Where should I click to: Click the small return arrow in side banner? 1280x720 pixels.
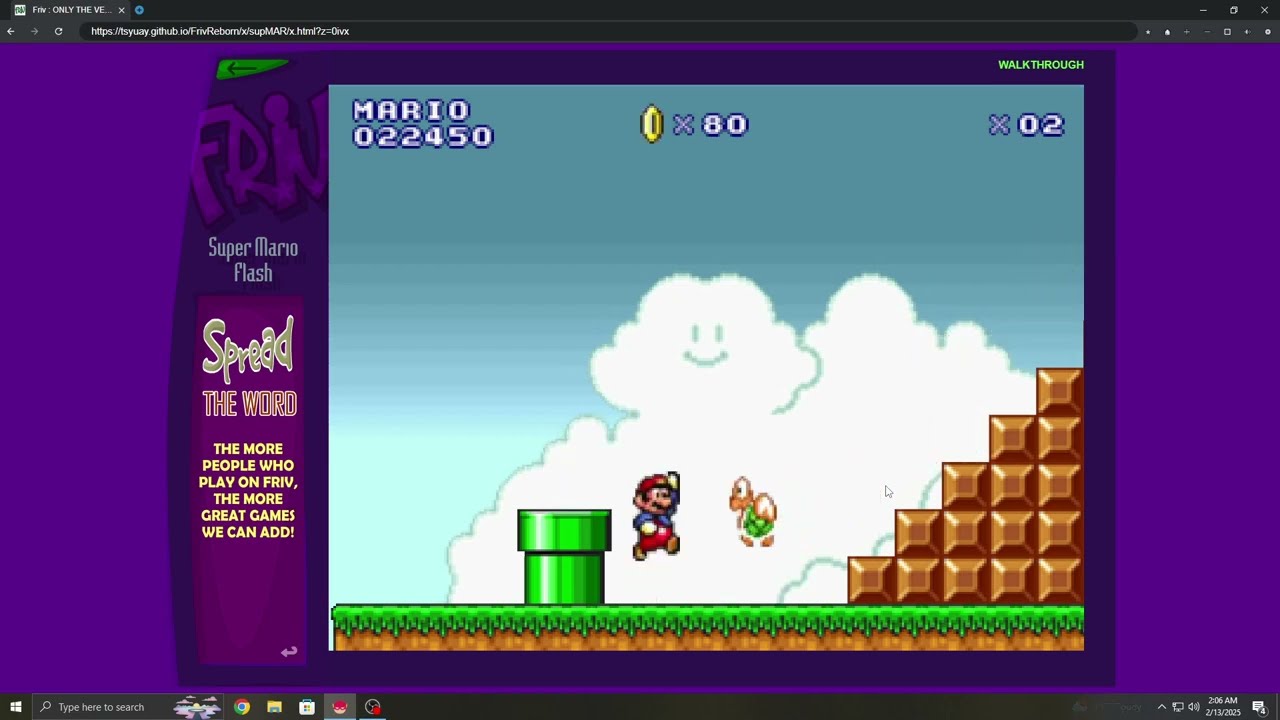click(289, 652)
